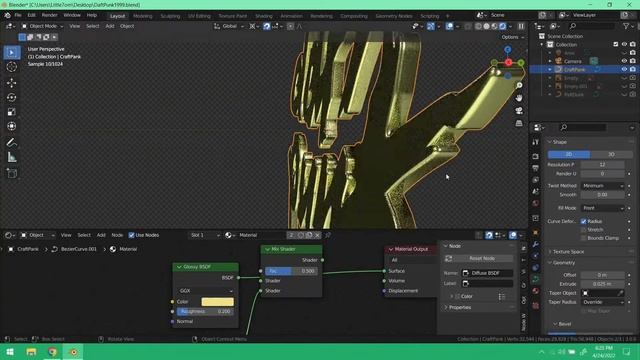Switch to Modeling workspace tab
Screen dimensions: 640x360
142,16
